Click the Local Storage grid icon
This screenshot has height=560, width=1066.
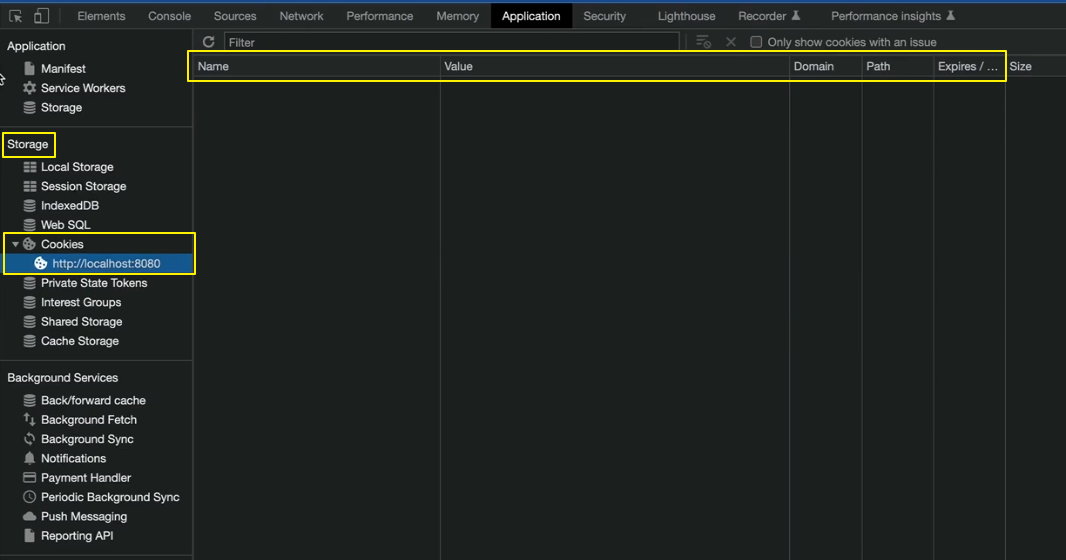point(30,167)
